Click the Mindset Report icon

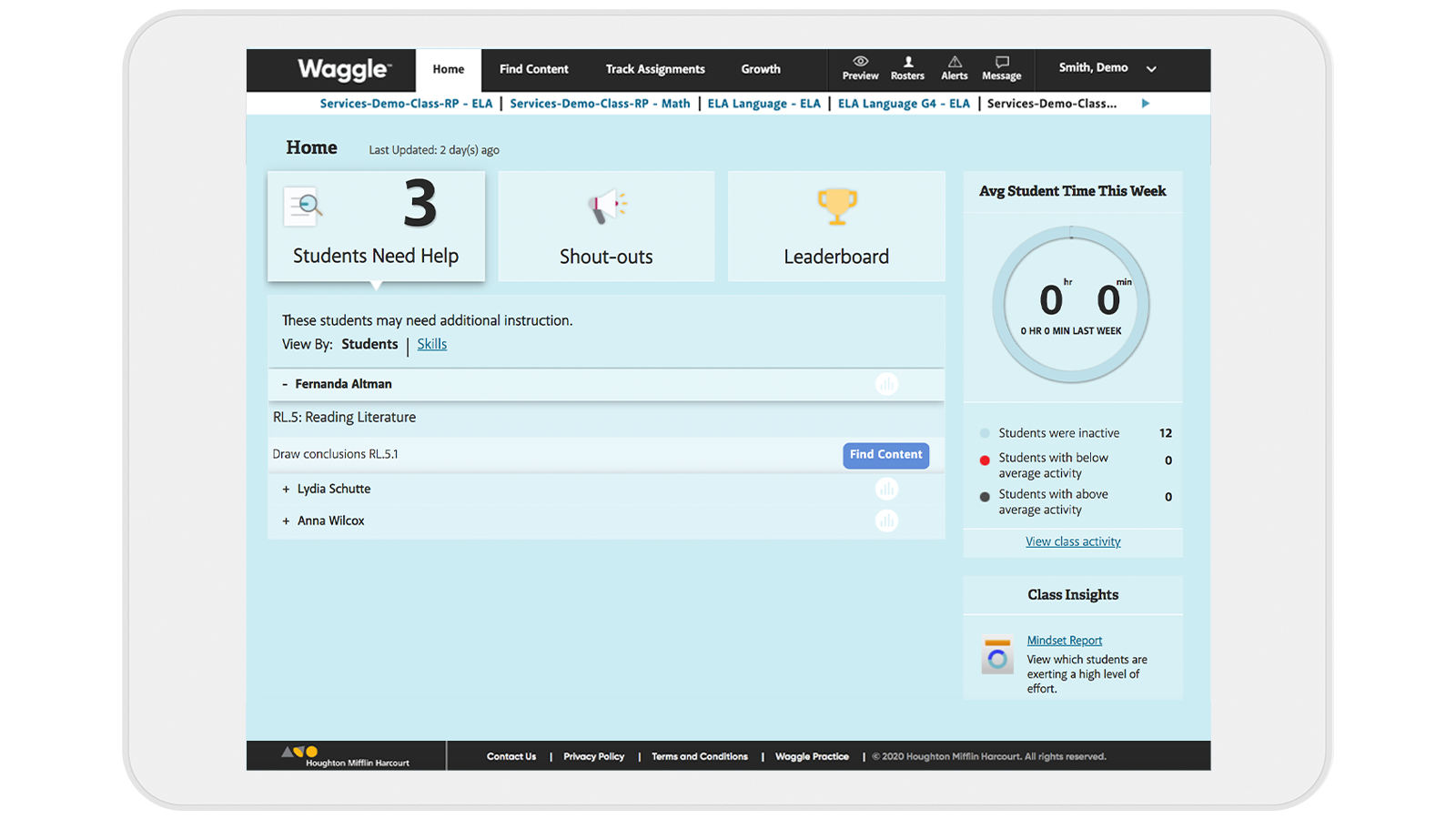tap(997, 655)
